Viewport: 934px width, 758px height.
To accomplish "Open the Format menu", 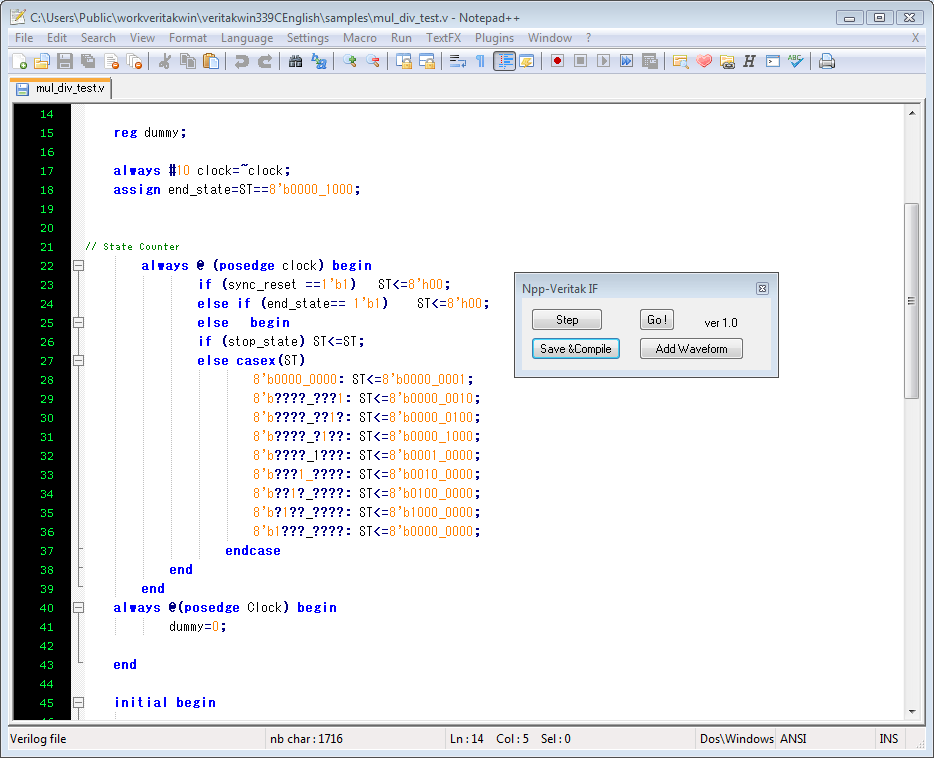I will 188,38.
